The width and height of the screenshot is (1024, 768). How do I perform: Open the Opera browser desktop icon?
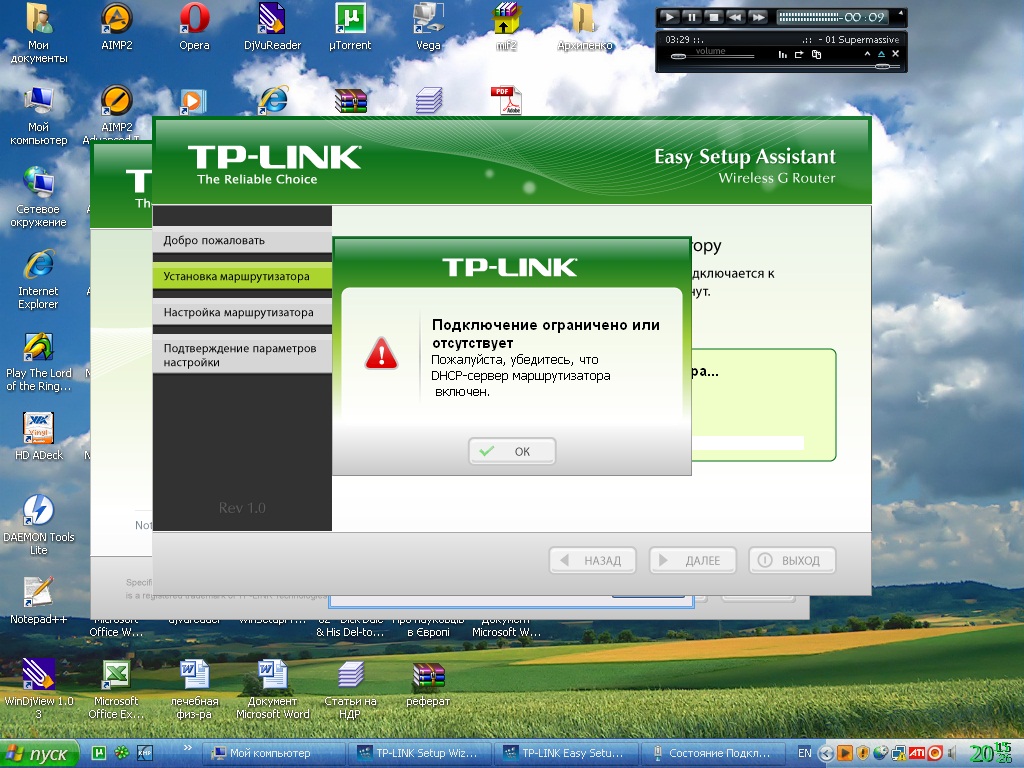pyautogui.click(x=194, y=26)
